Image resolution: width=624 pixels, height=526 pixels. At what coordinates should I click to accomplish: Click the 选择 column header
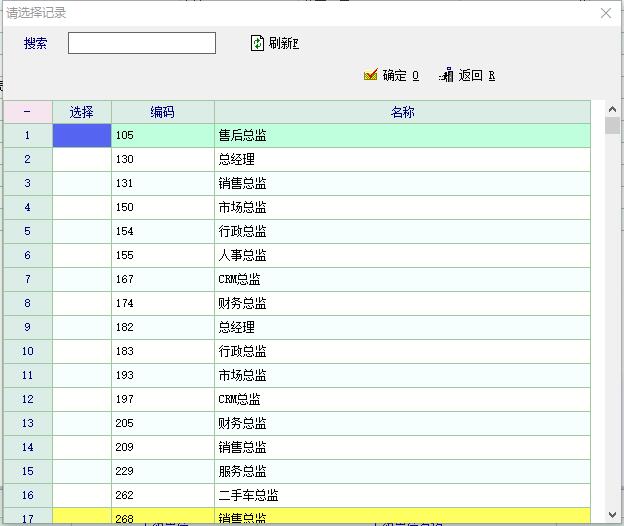(x=82, y=112)
